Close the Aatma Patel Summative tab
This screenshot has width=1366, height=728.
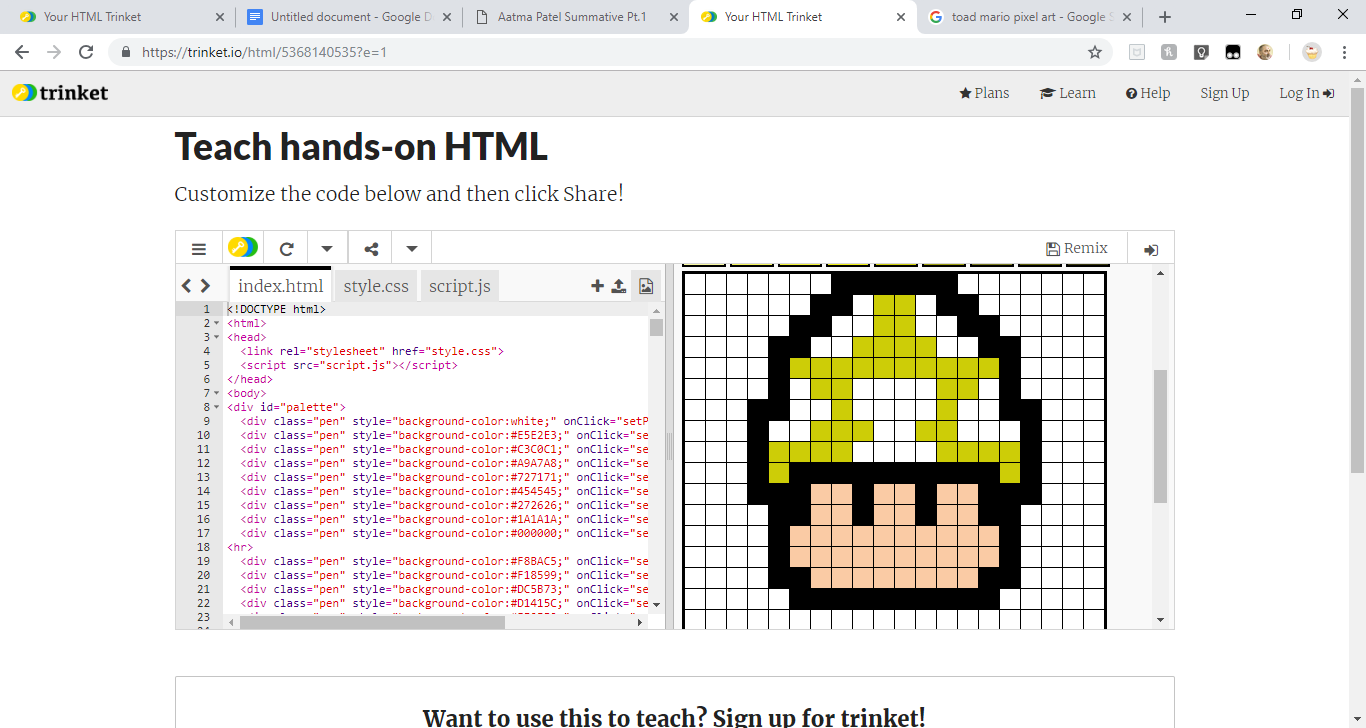coord(673,17)
